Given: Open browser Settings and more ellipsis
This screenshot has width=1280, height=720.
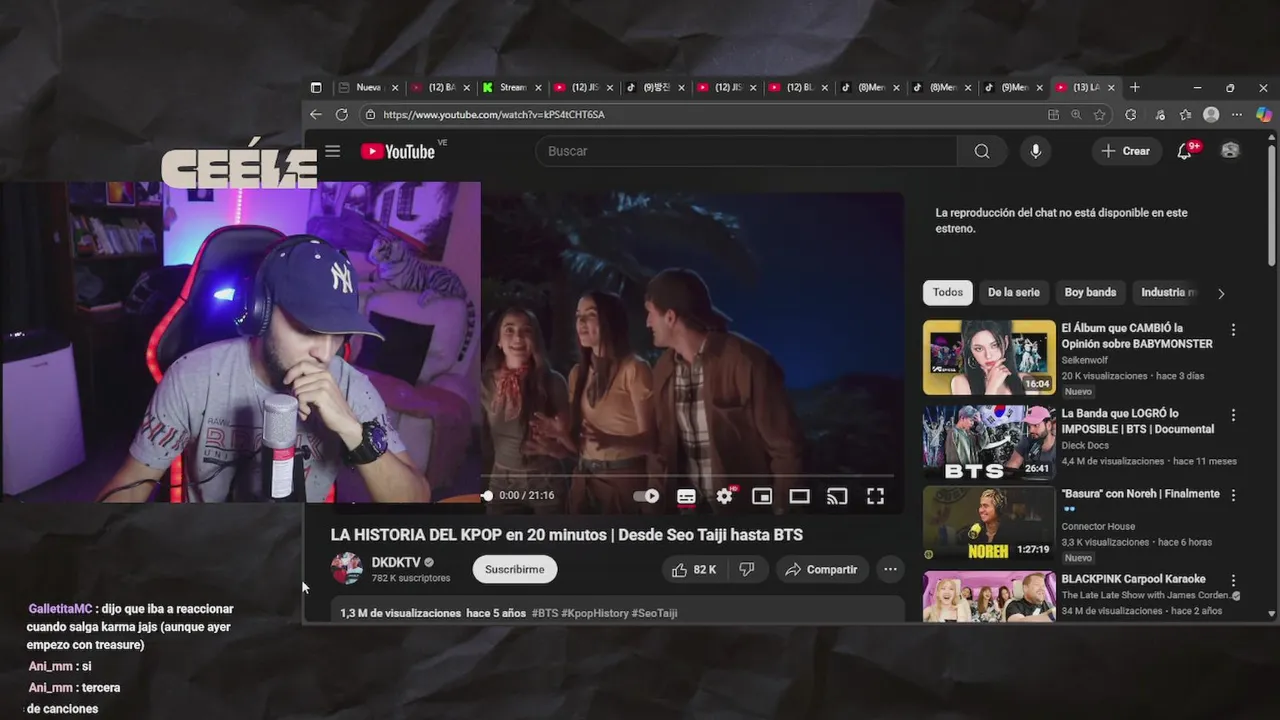Looking at the screenshot, I should [x=1237, y=115].
